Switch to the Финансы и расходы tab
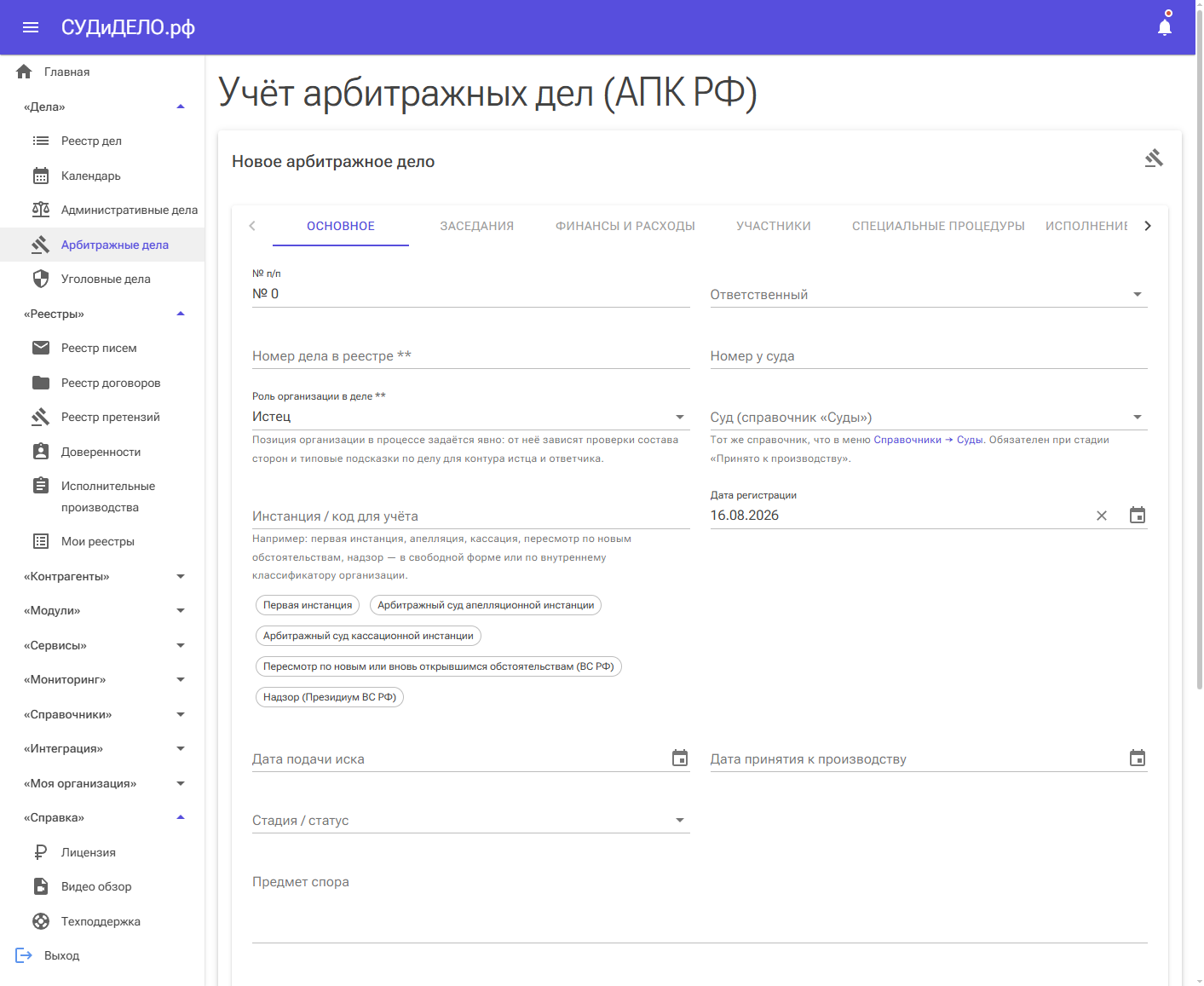Screen dimensions: 1204x986 625,226
